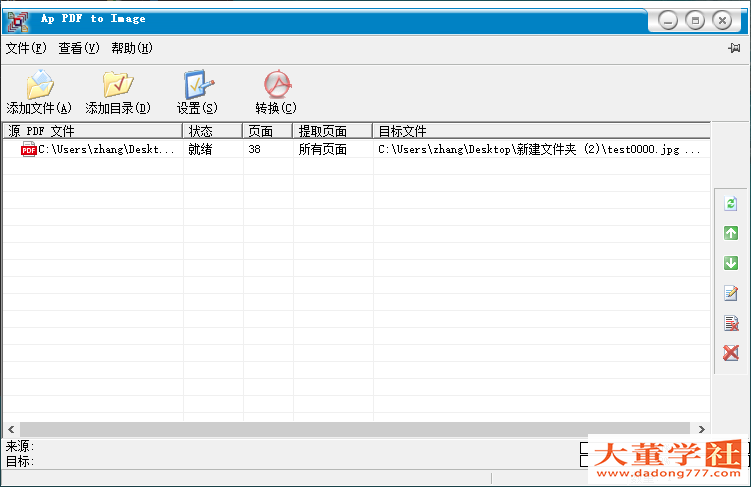The image size is (751, 487).
Task: Click the 目标文件 column header
Action: tap(541, 131)
